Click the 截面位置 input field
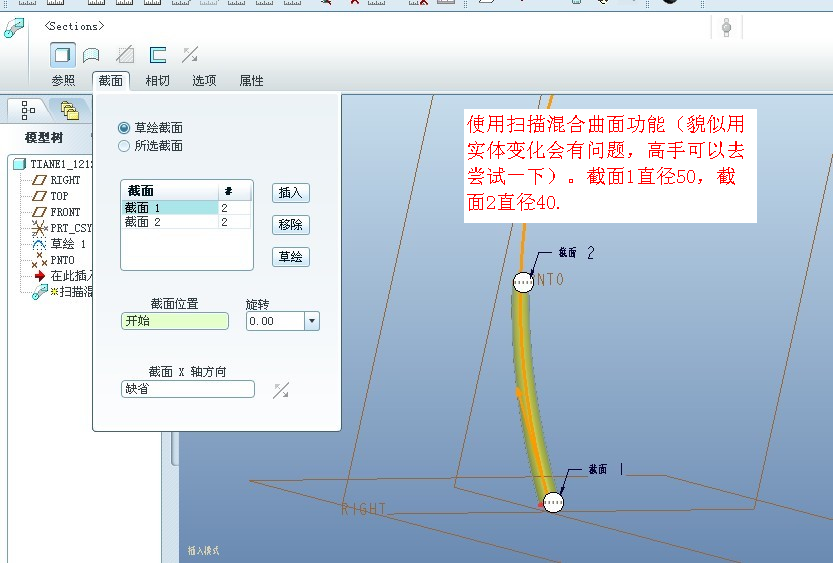833x563 pixels. pyautogui.click(x=174, y=321)
